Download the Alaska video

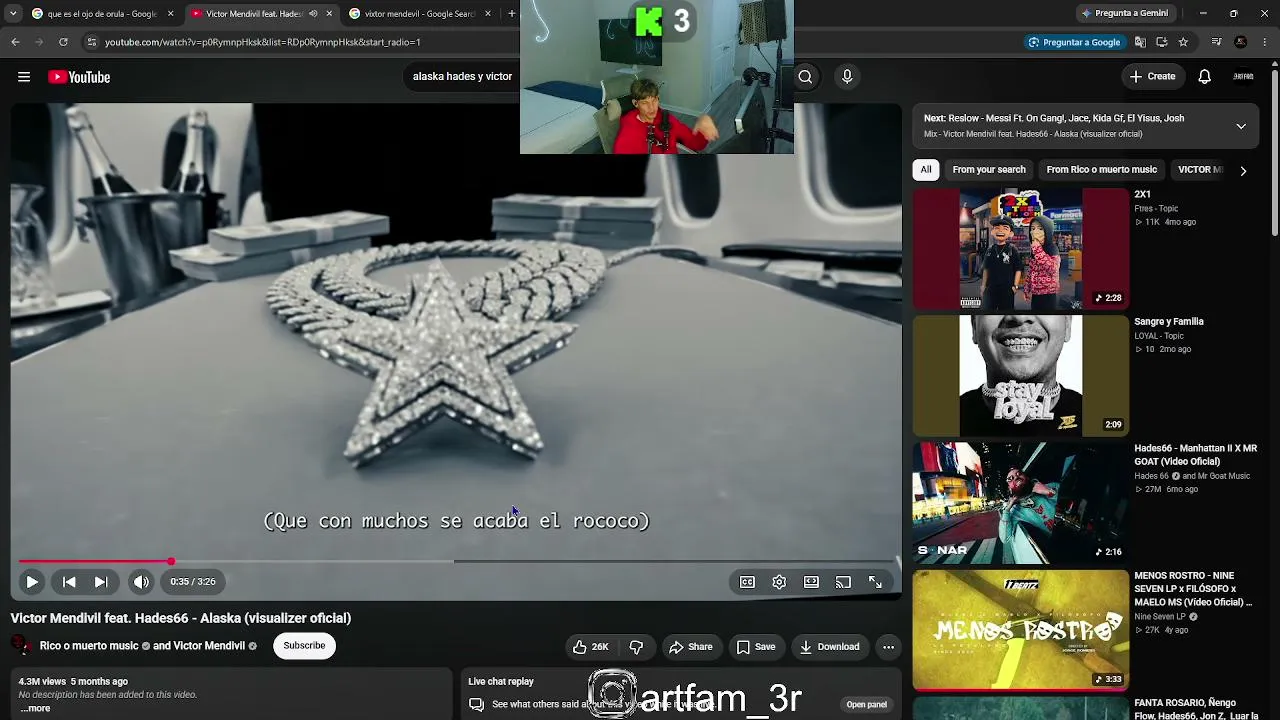coord(829,647)
